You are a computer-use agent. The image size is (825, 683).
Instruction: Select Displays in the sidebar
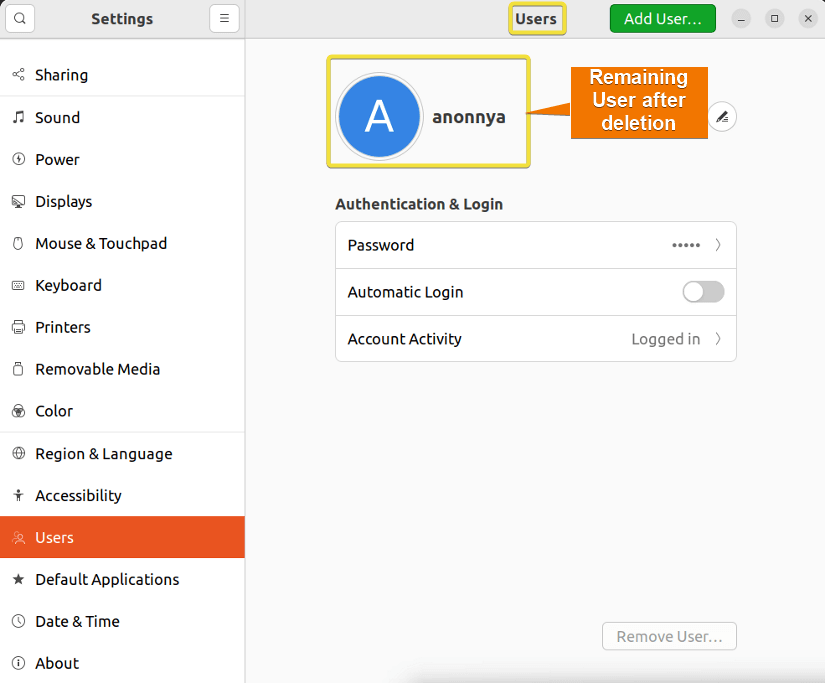point(122,202)
